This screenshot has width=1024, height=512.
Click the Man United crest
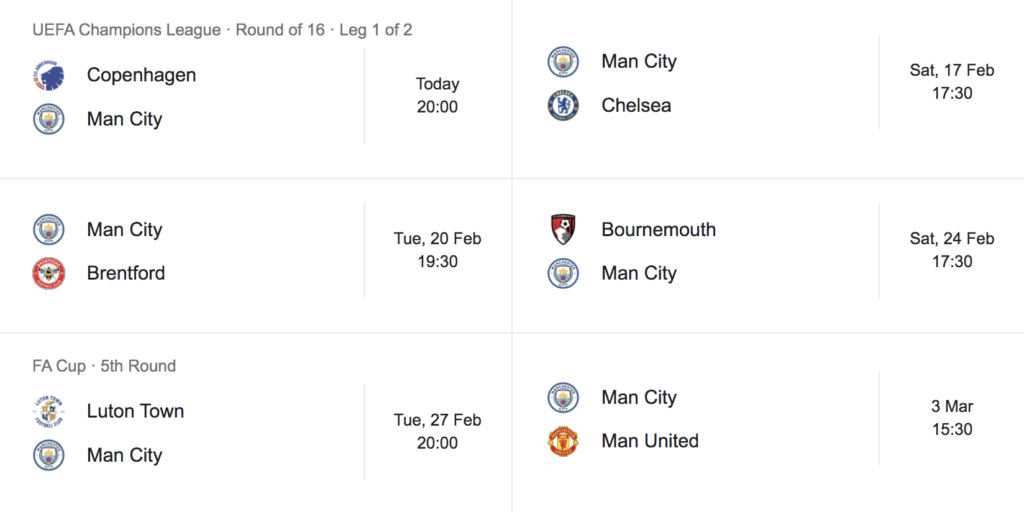click(x=563, y=441)
